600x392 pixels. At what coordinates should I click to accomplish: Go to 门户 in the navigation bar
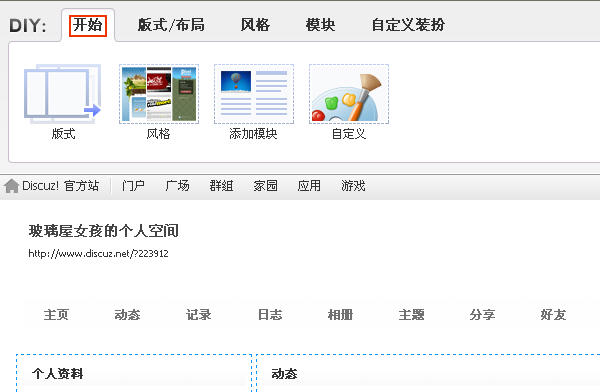pos(133,186)
